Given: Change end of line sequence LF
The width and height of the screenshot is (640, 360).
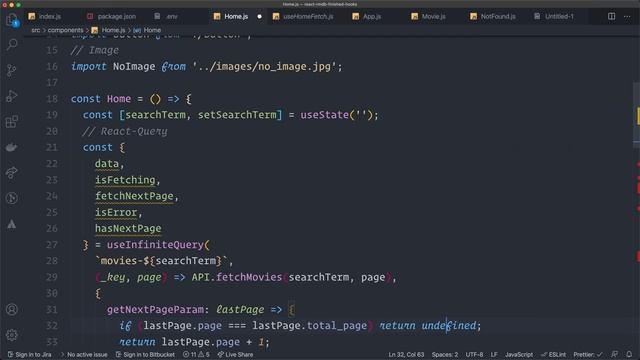Looking at the screenshot, I should click(494, 354).
